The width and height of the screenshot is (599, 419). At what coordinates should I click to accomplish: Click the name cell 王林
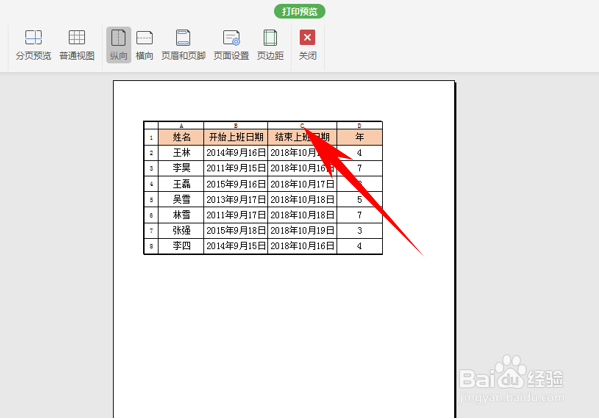pyautogui.click(x=181, y=153)
